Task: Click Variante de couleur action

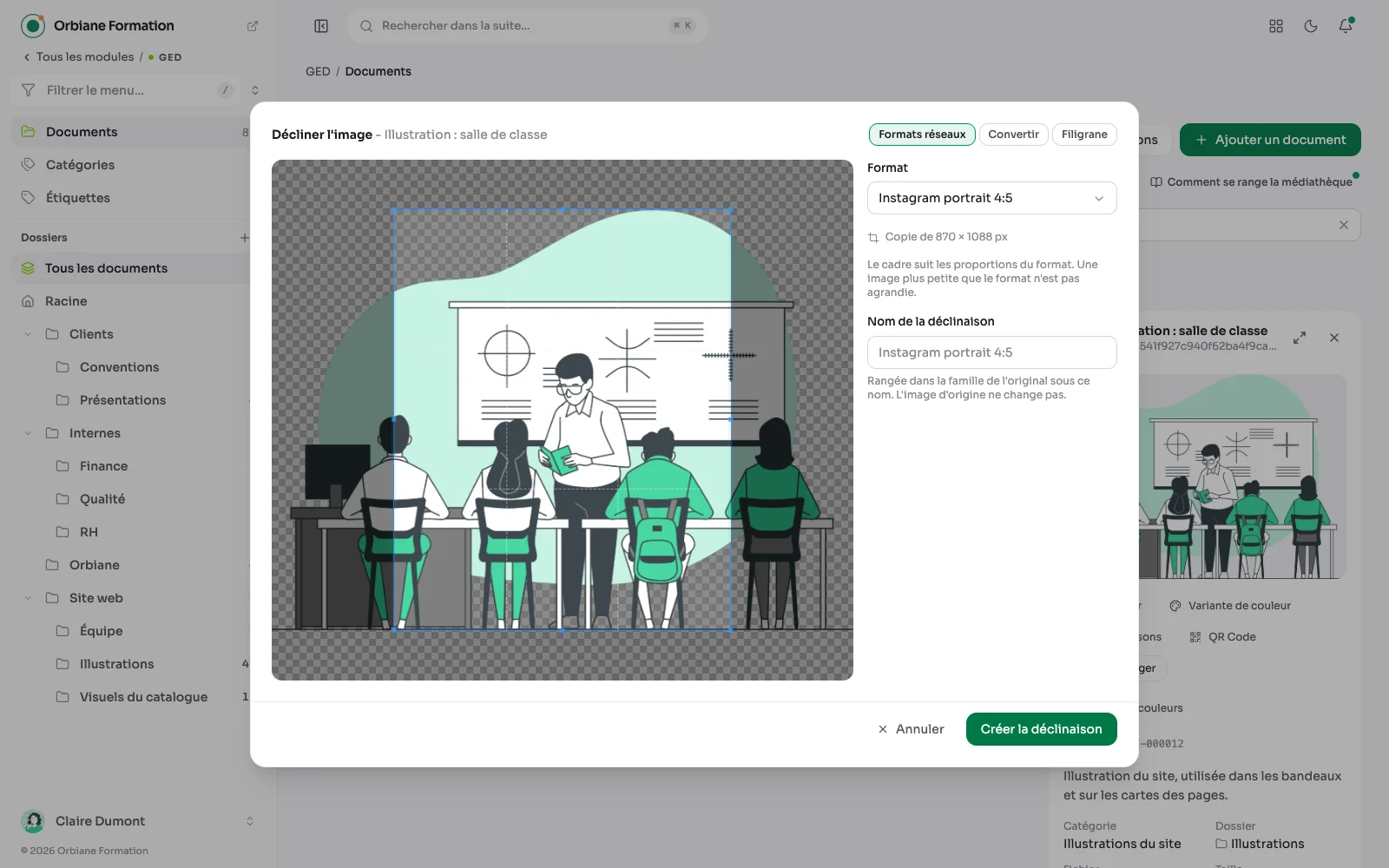Action: point(1229,606)
